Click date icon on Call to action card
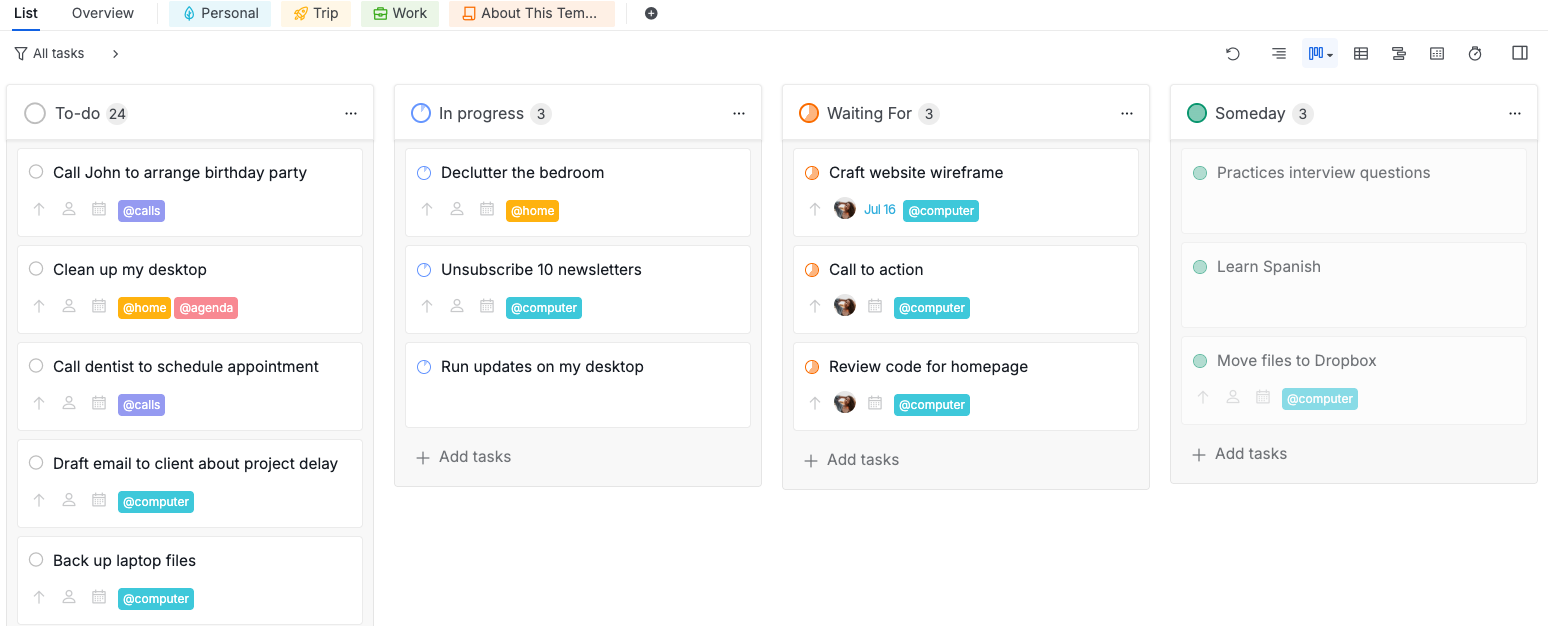1548x626 pixels. coord(875,307)
